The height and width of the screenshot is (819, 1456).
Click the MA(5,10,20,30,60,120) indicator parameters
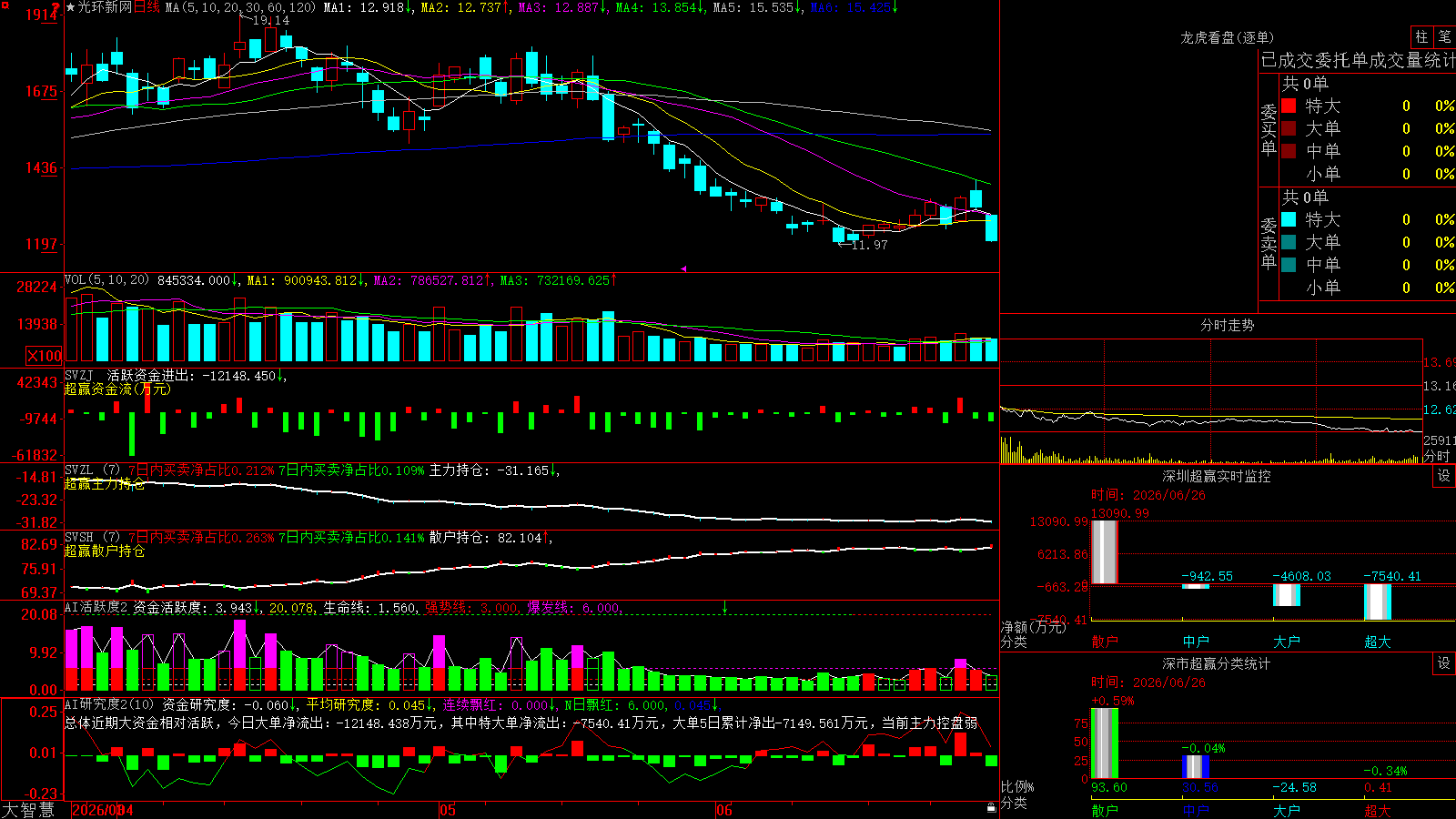point(240,7)
